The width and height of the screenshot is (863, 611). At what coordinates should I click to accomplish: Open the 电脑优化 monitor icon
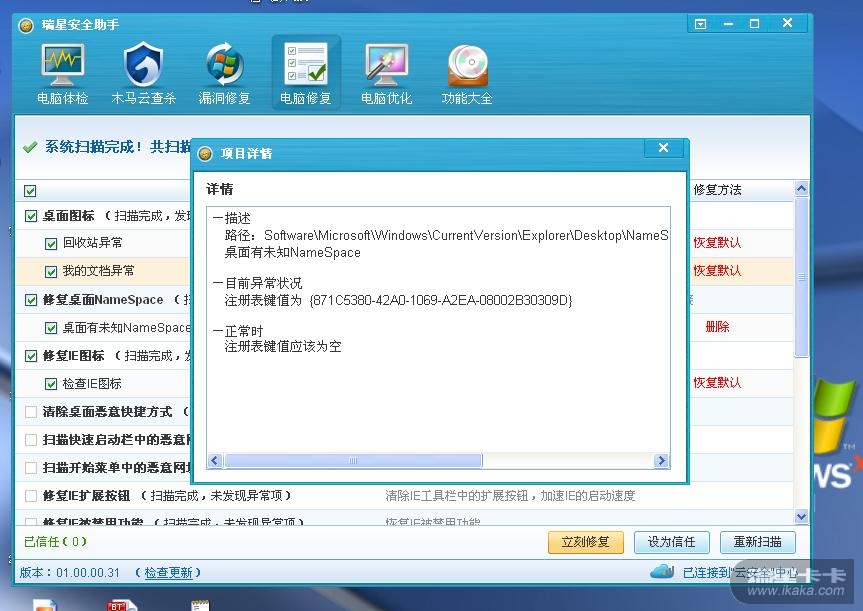pos(386,73)
